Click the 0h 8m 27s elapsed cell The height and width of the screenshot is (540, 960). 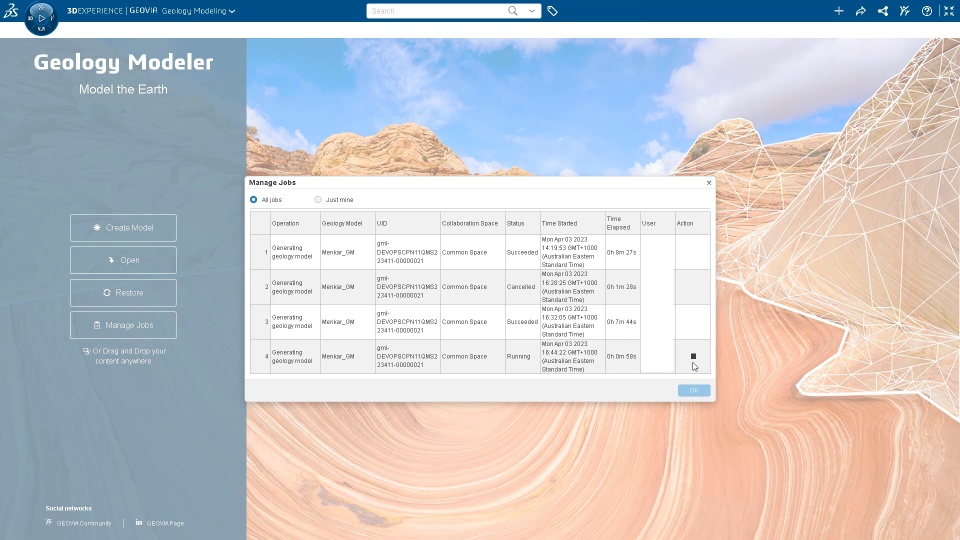tap(623, 252)
